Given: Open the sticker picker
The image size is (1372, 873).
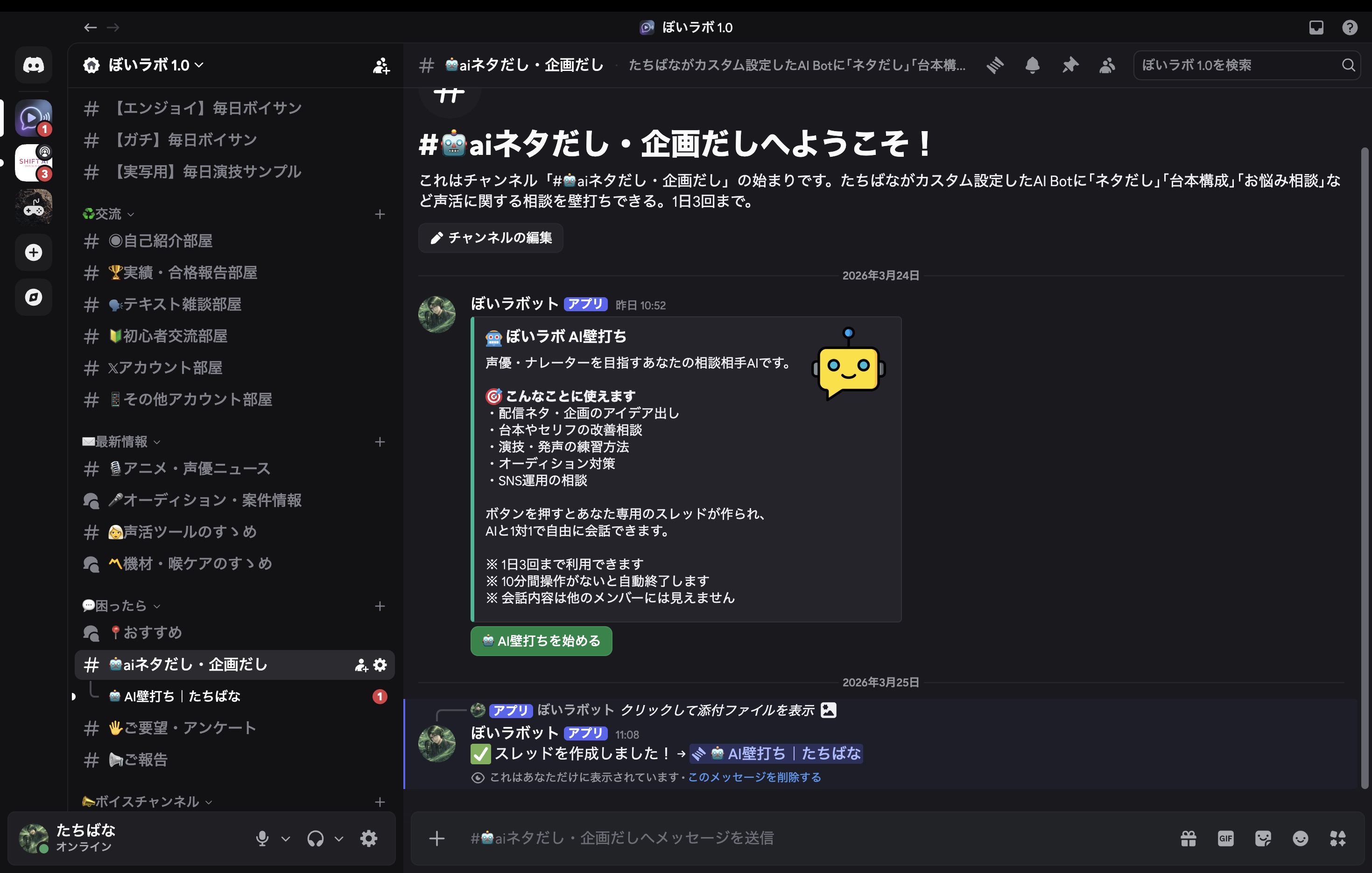Looking at the screenshot, I should tap(1264, 838).
